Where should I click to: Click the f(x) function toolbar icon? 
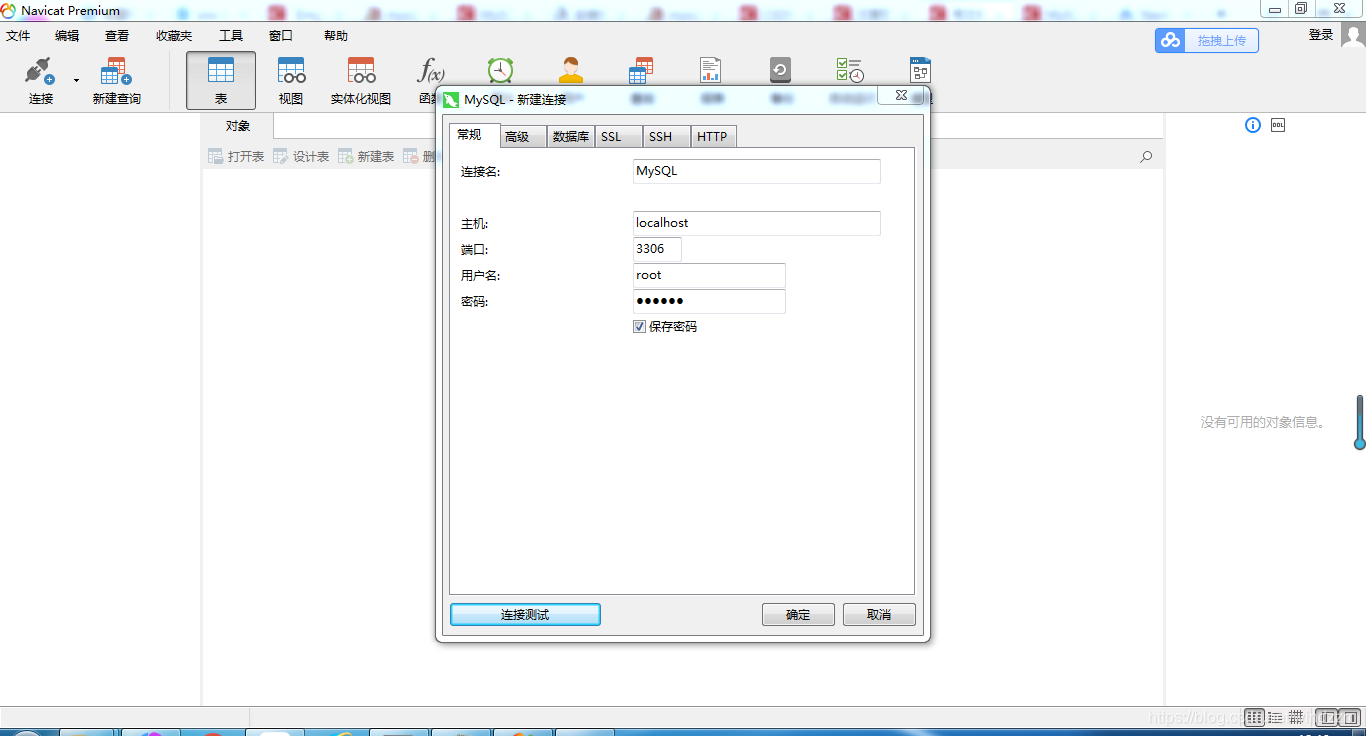(430, 70)
